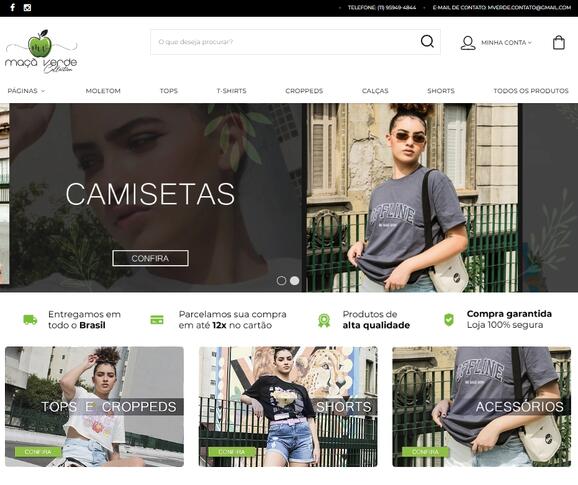578x485 pixels.
Task: Open the Moletom category
Action: [103, 91]
